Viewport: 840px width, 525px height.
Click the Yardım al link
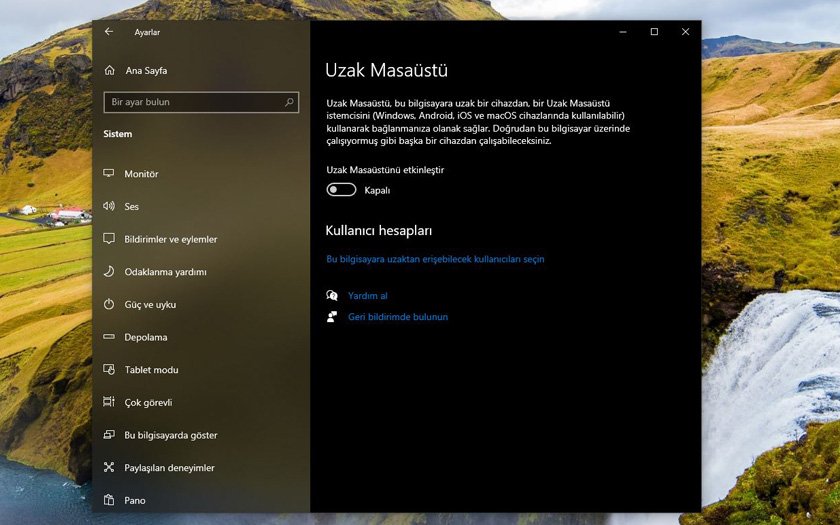click(367, 296)
